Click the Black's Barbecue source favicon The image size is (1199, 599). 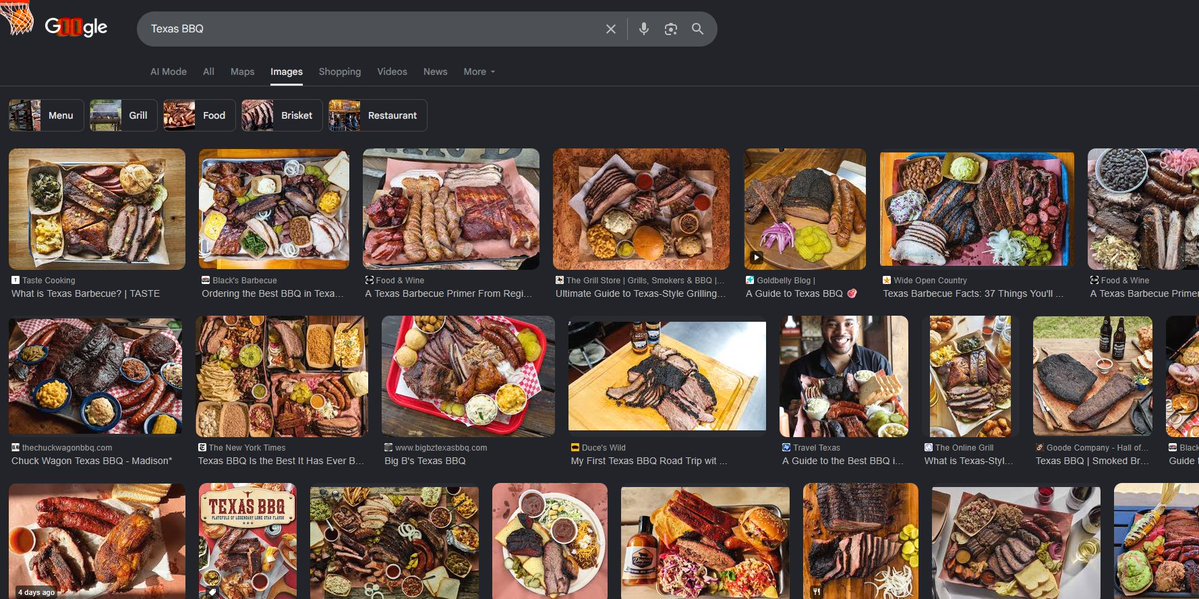pyautogui.click(x=205, y=281)
